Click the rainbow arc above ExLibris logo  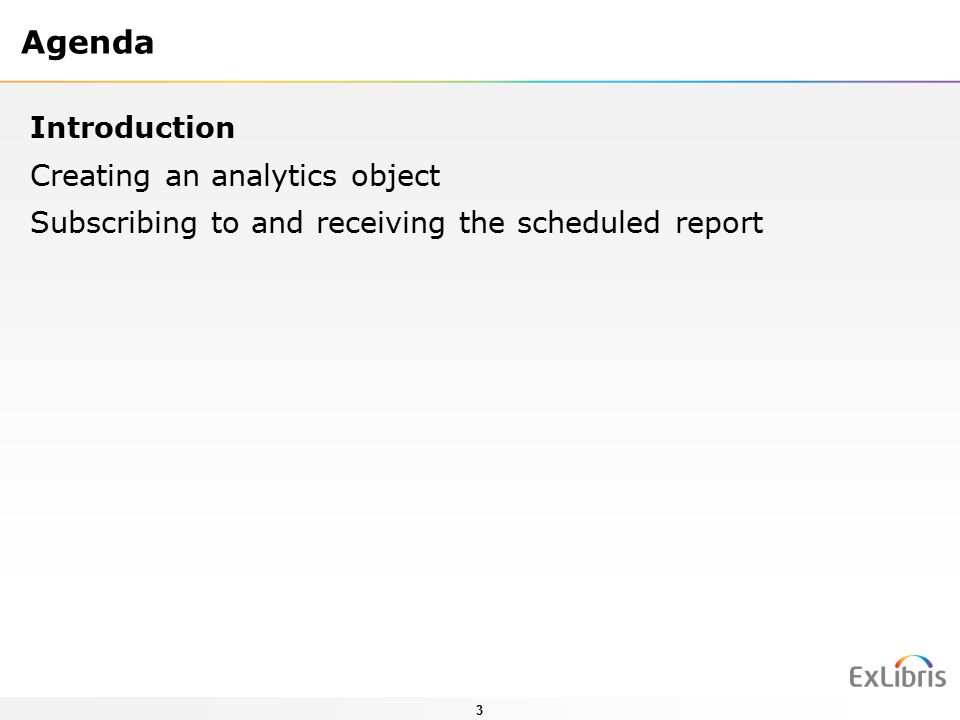coord(913,661)
